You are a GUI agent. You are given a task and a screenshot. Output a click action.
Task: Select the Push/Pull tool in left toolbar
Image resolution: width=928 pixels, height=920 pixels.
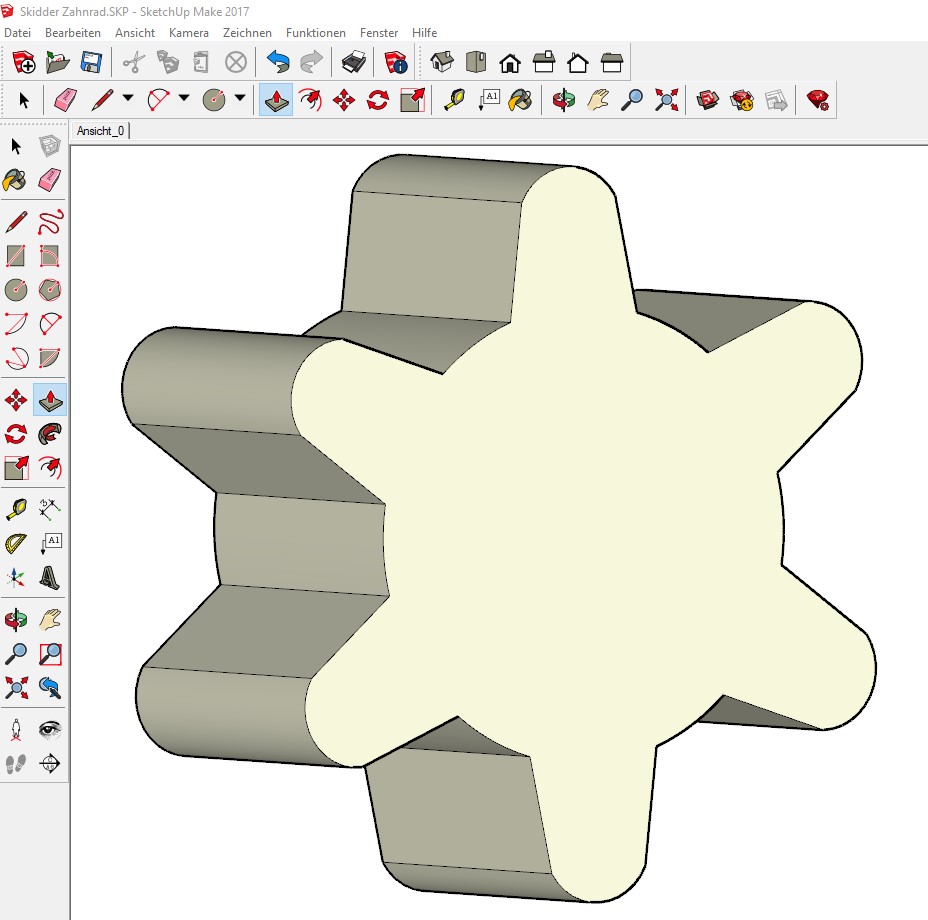click(x=50, y=401)
